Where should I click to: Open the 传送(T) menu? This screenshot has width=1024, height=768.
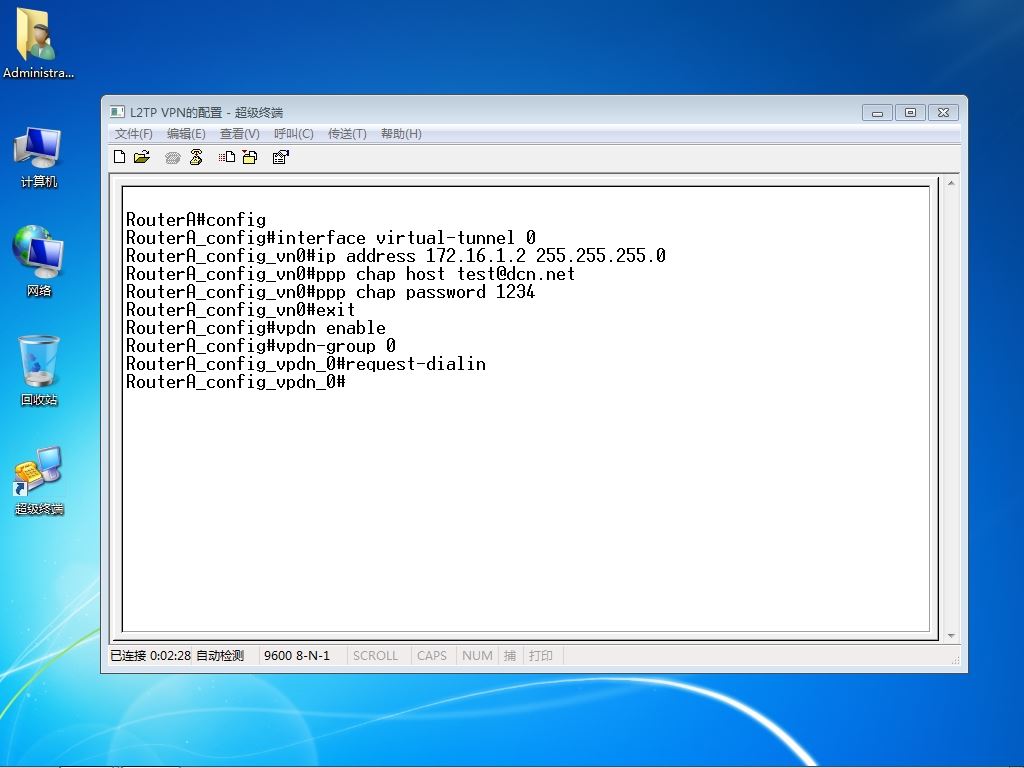(347, 134)
